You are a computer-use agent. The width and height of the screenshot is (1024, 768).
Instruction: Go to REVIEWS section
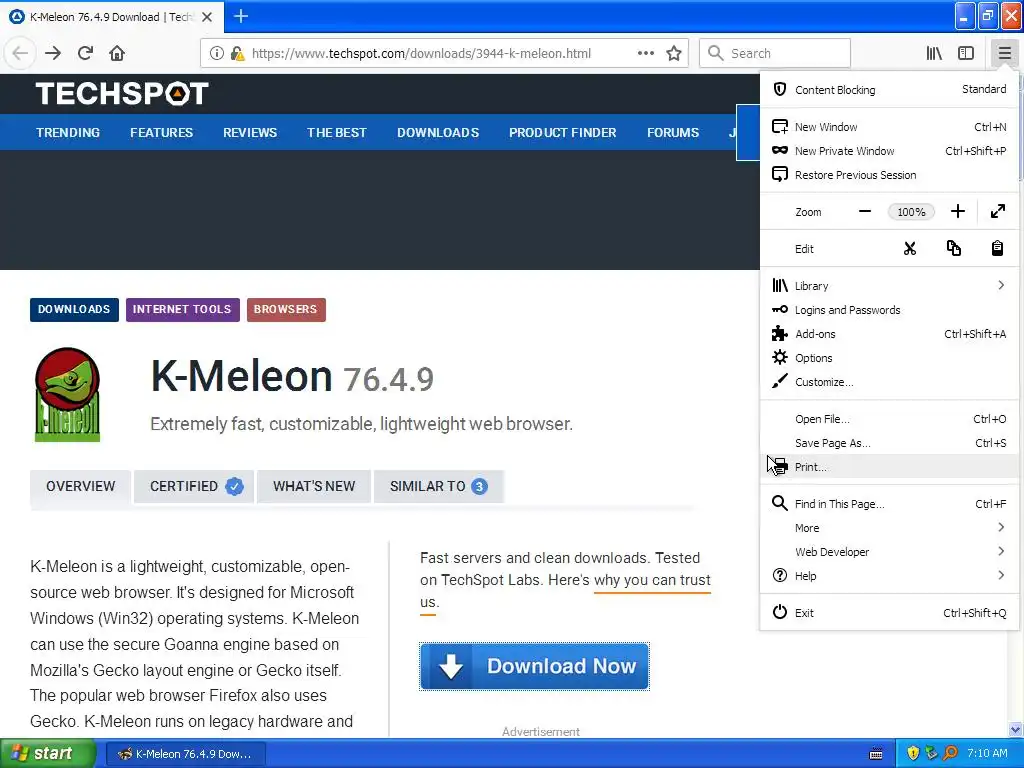(250, 133)
